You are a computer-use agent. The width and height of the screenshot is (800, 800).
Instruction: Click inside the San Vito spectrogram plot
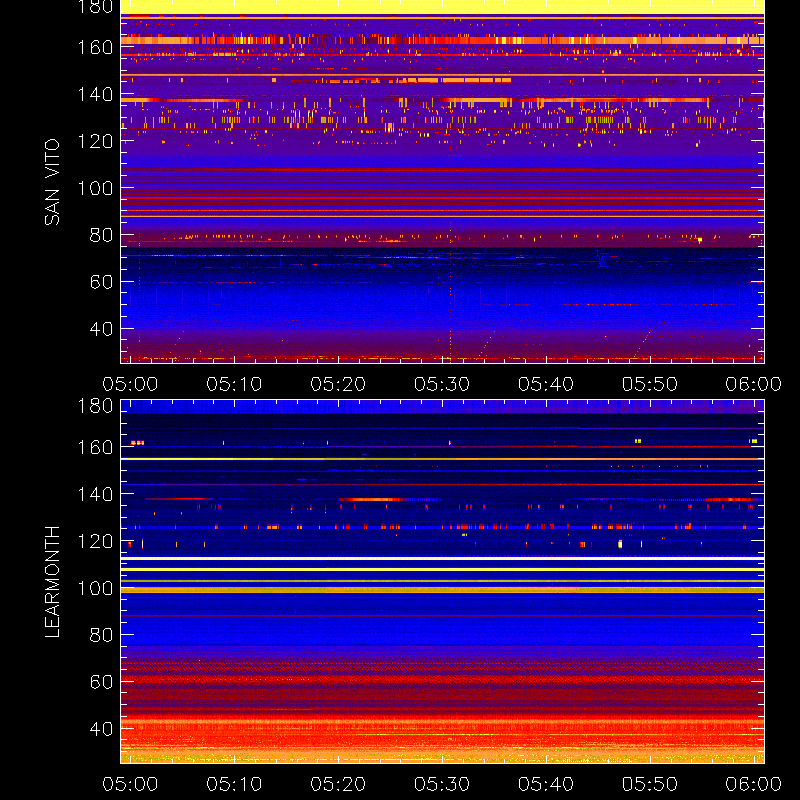[x=442, y=182]
